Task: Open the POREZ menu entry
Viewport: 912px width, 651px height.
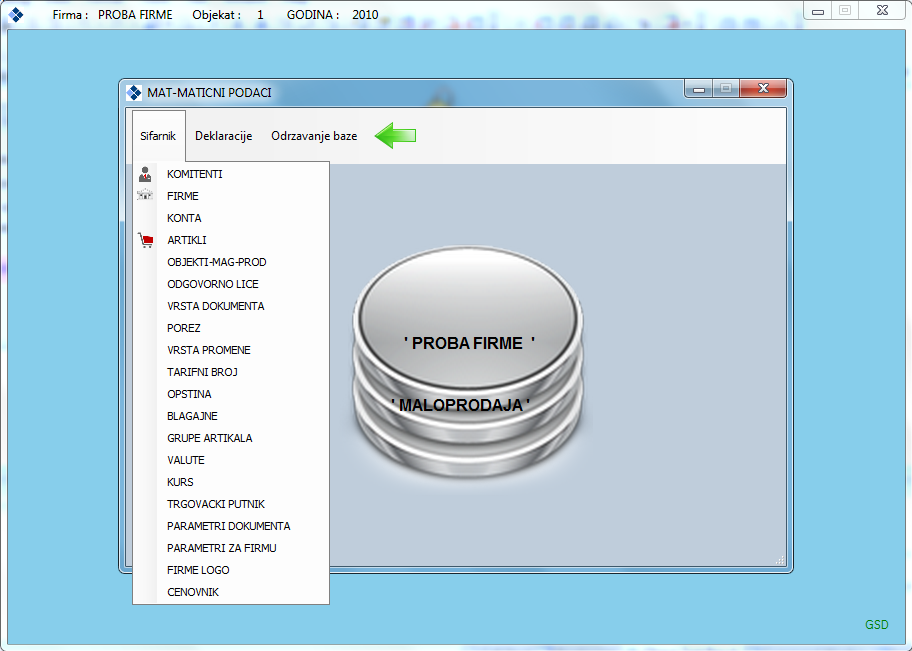Action: [x=184, y=328]
